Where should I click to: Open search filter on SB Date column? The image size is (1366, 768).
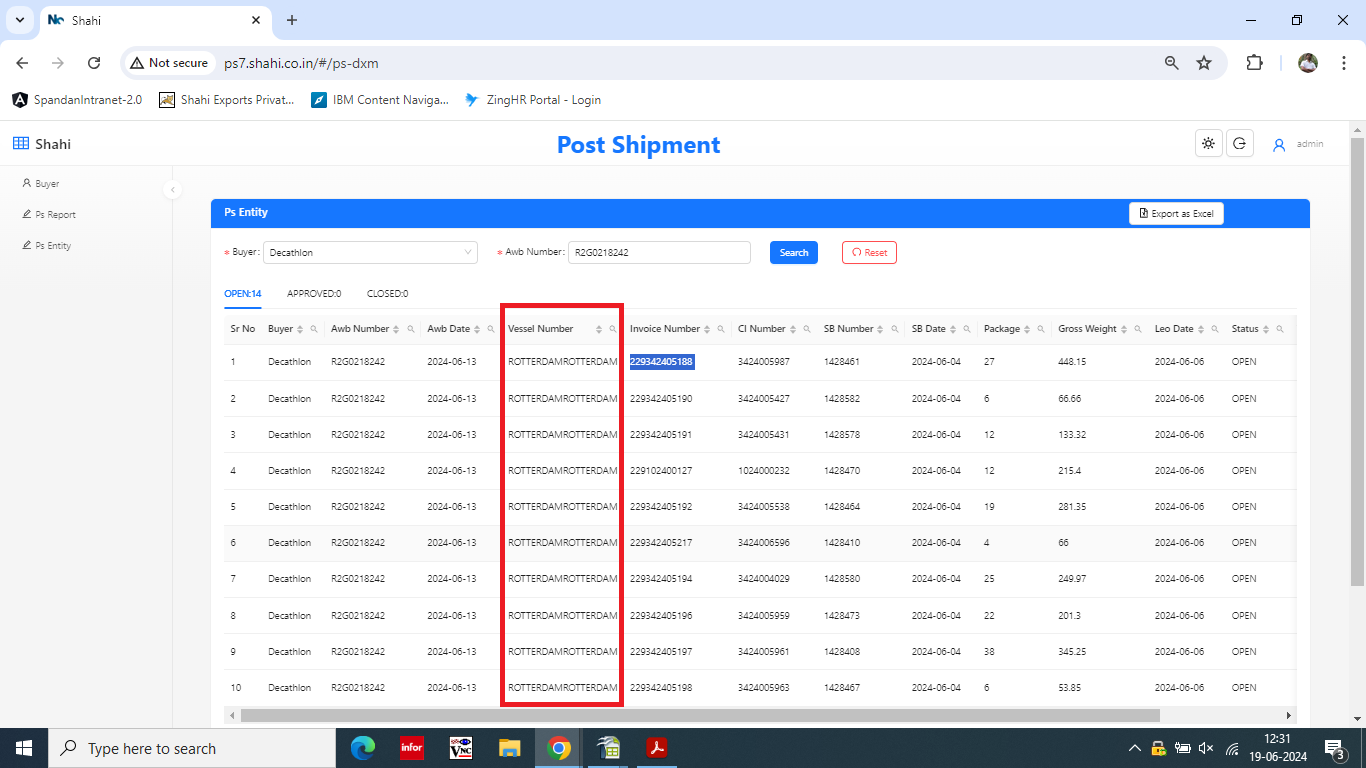(967, 329)
